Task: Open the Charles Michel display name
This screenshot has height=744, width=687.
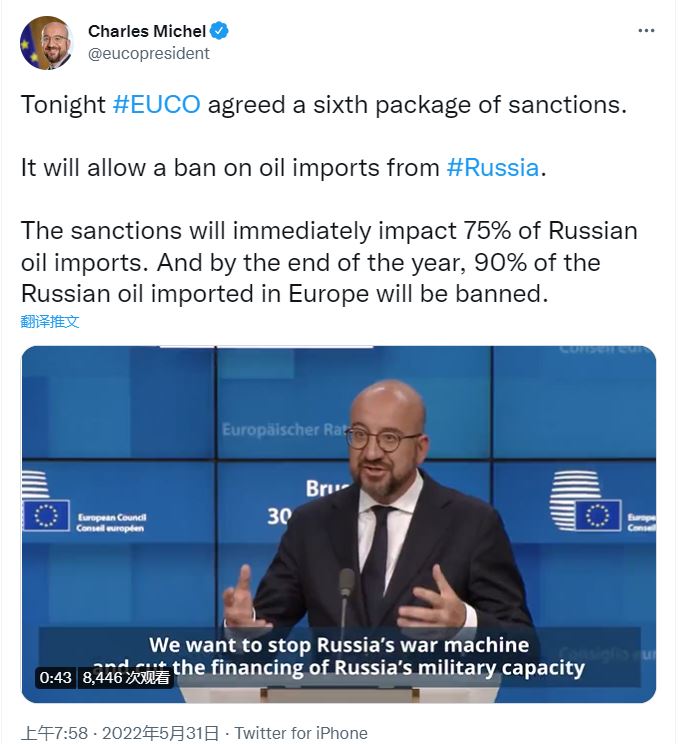Action: coord(146,31)
